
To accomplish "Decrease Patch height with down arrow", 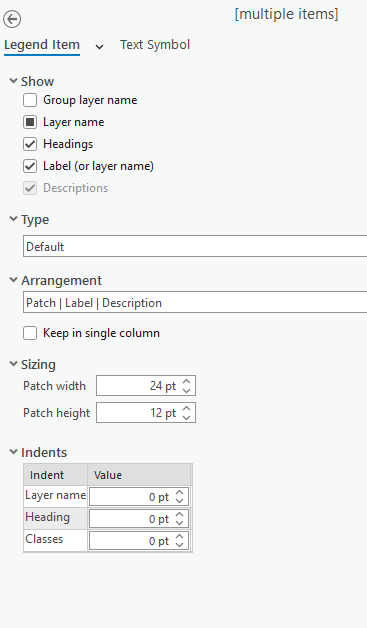I will pyautogui.click(x=186, y=417).
